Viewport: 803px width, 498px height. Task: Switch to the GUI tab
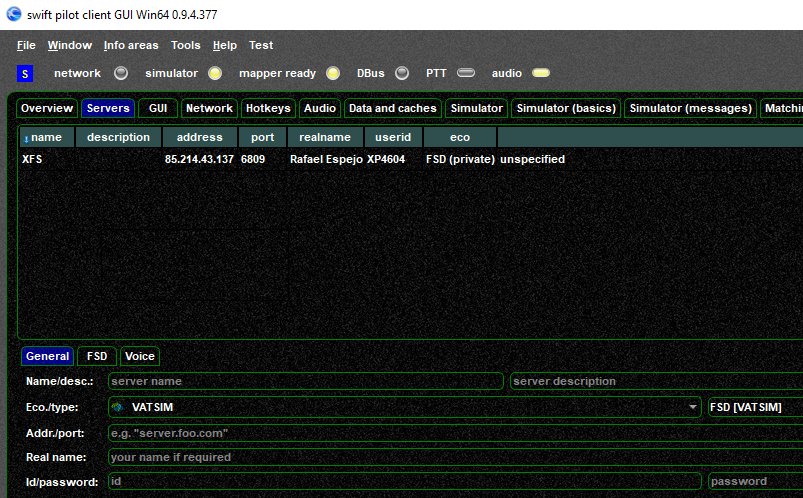click(x=158, y=108)
